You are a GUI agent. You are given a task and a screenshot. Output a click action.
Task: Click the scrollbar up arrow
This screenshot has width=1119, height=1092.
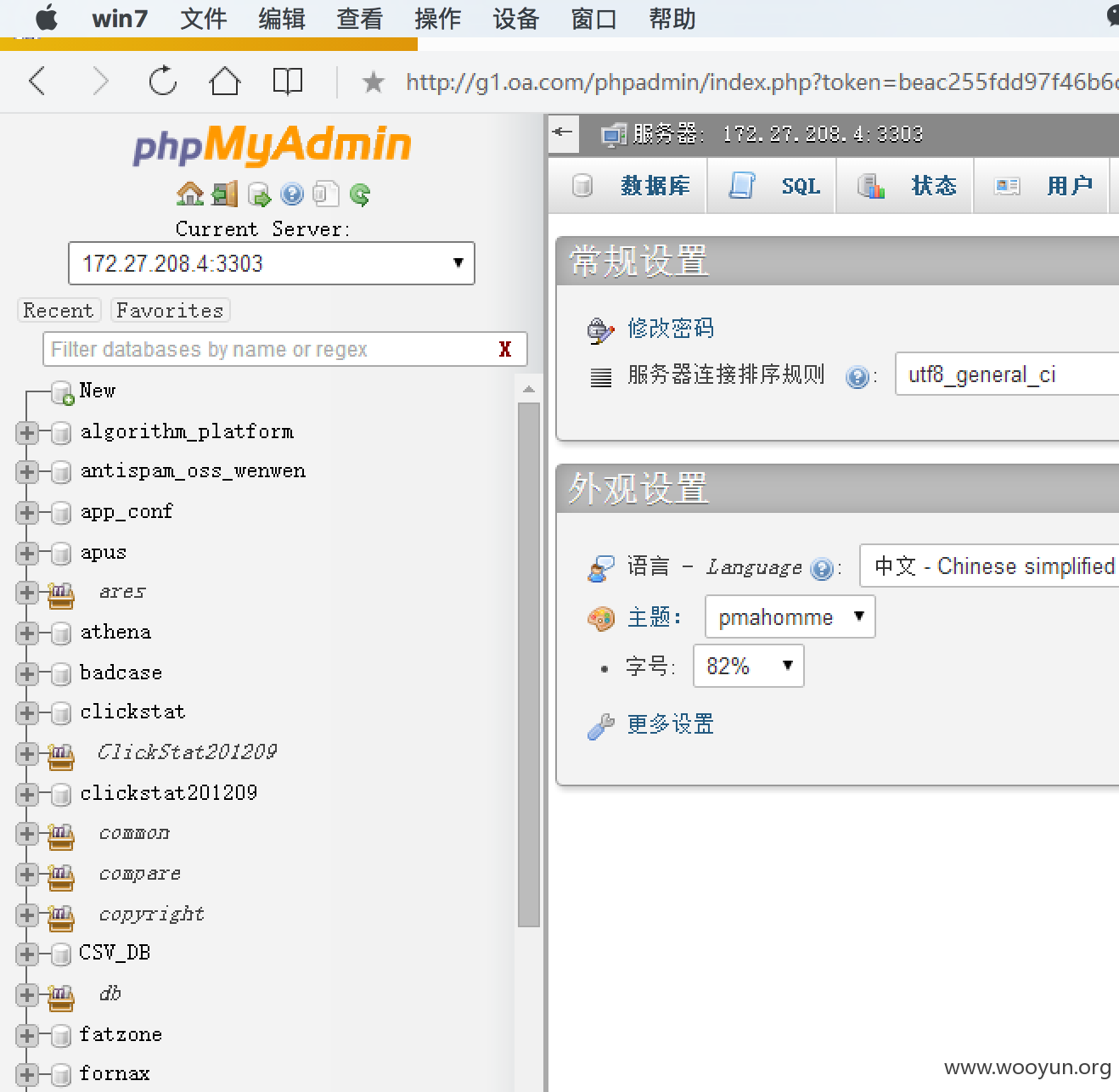(529, 390)
